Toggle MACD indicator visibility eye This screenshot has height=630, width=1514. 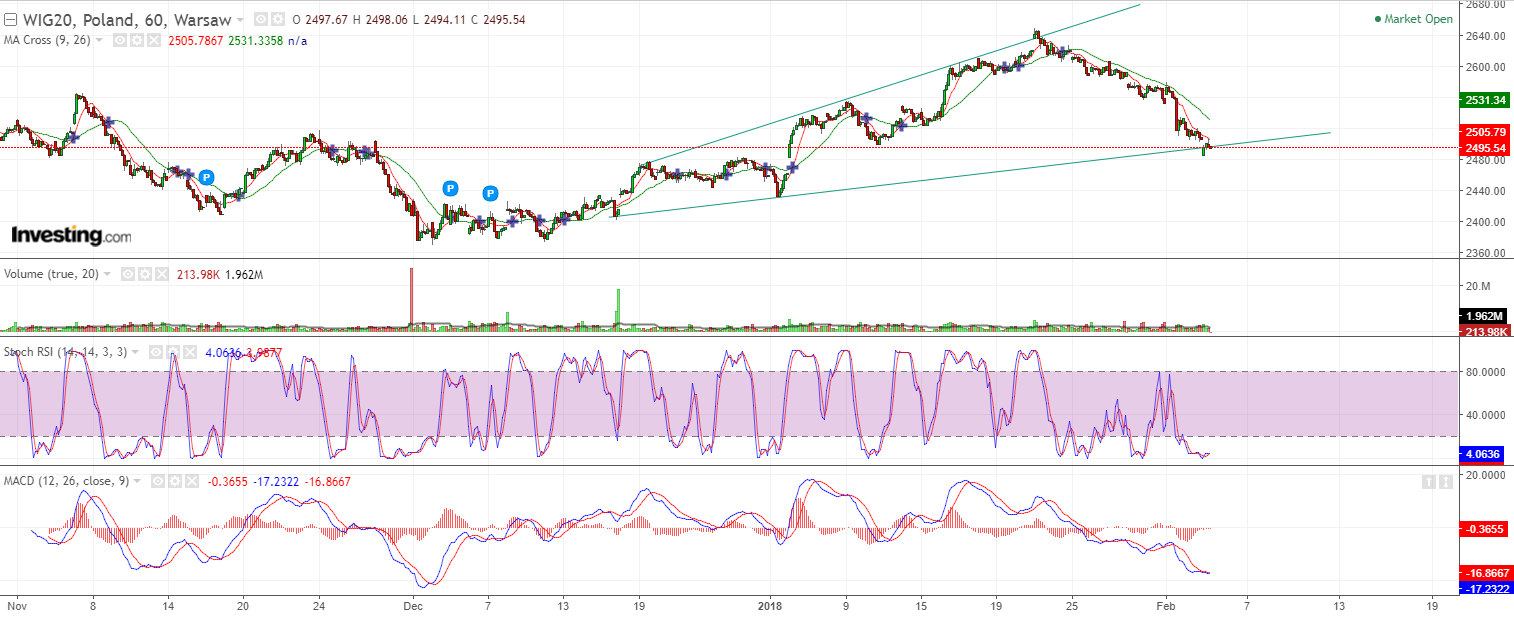(x=157, y=481)
